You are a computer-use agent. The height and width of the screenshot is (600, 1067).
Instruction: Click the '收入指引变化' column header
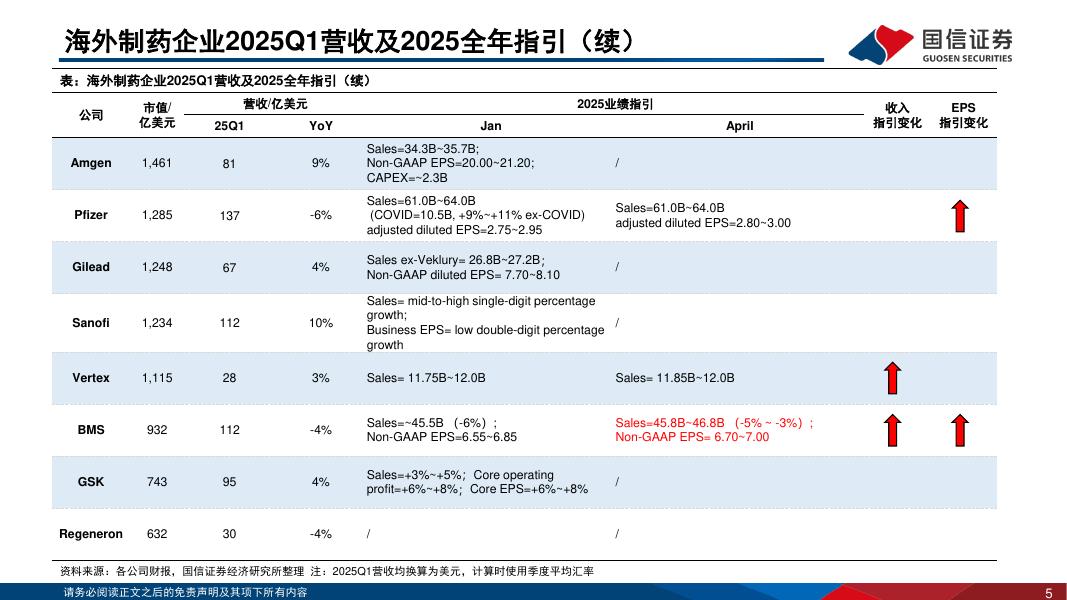(x=897, y=115)
